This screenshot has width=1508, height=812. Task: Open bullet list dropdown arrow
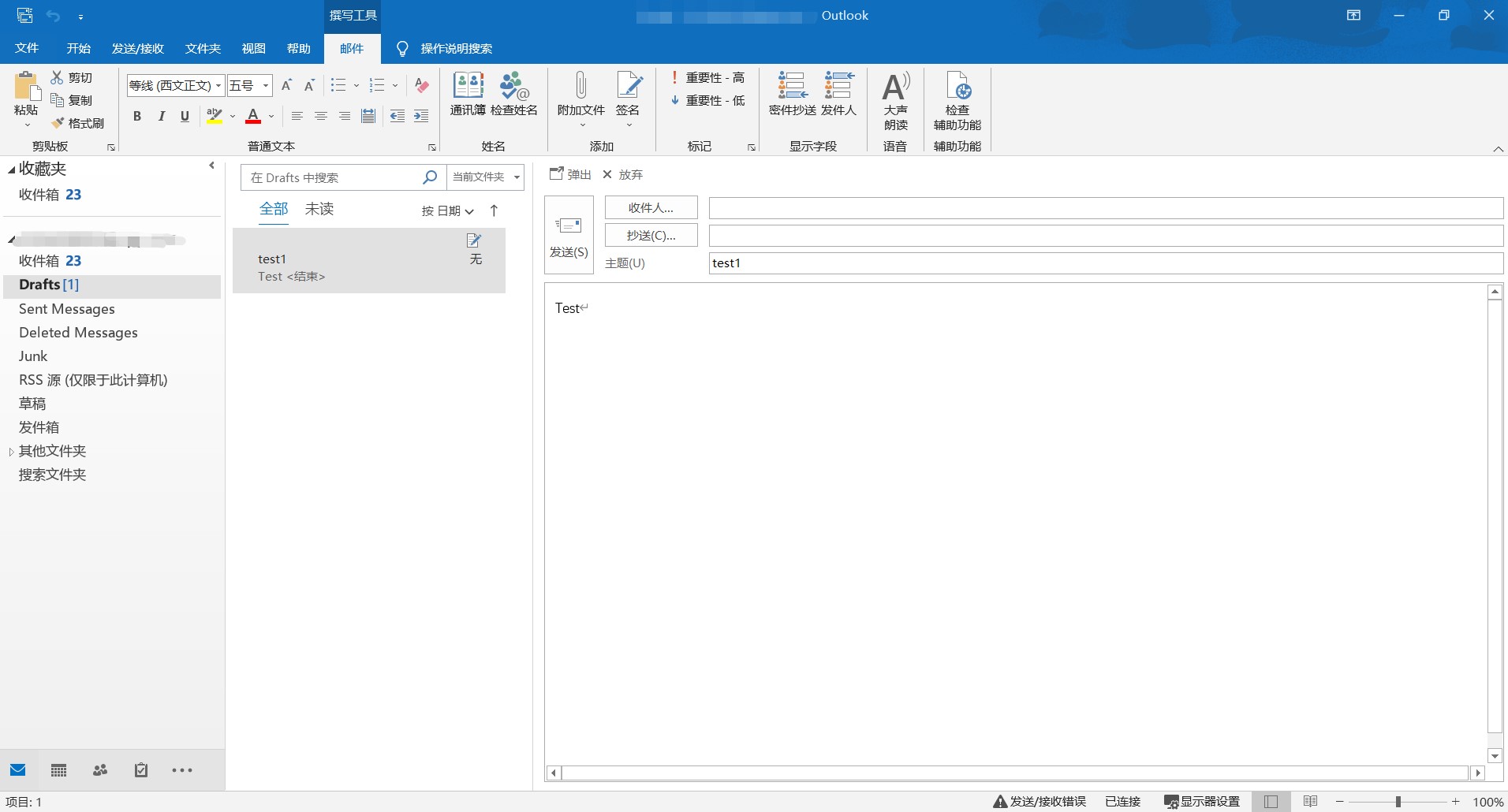click(356, 85)
